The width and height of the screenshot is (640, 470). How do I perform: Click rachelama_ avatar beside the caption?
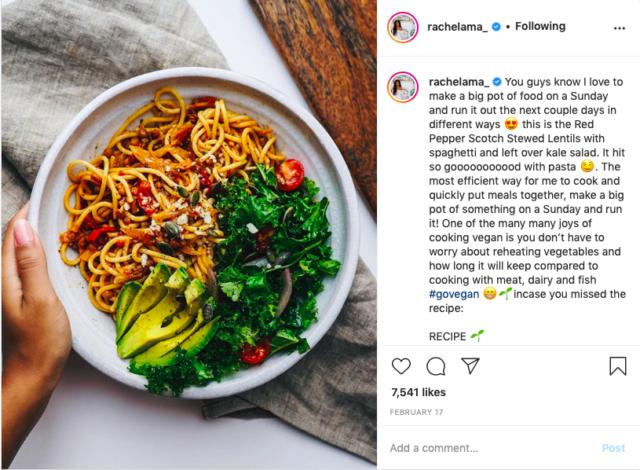pyautogui.click(x=403, y=87)
